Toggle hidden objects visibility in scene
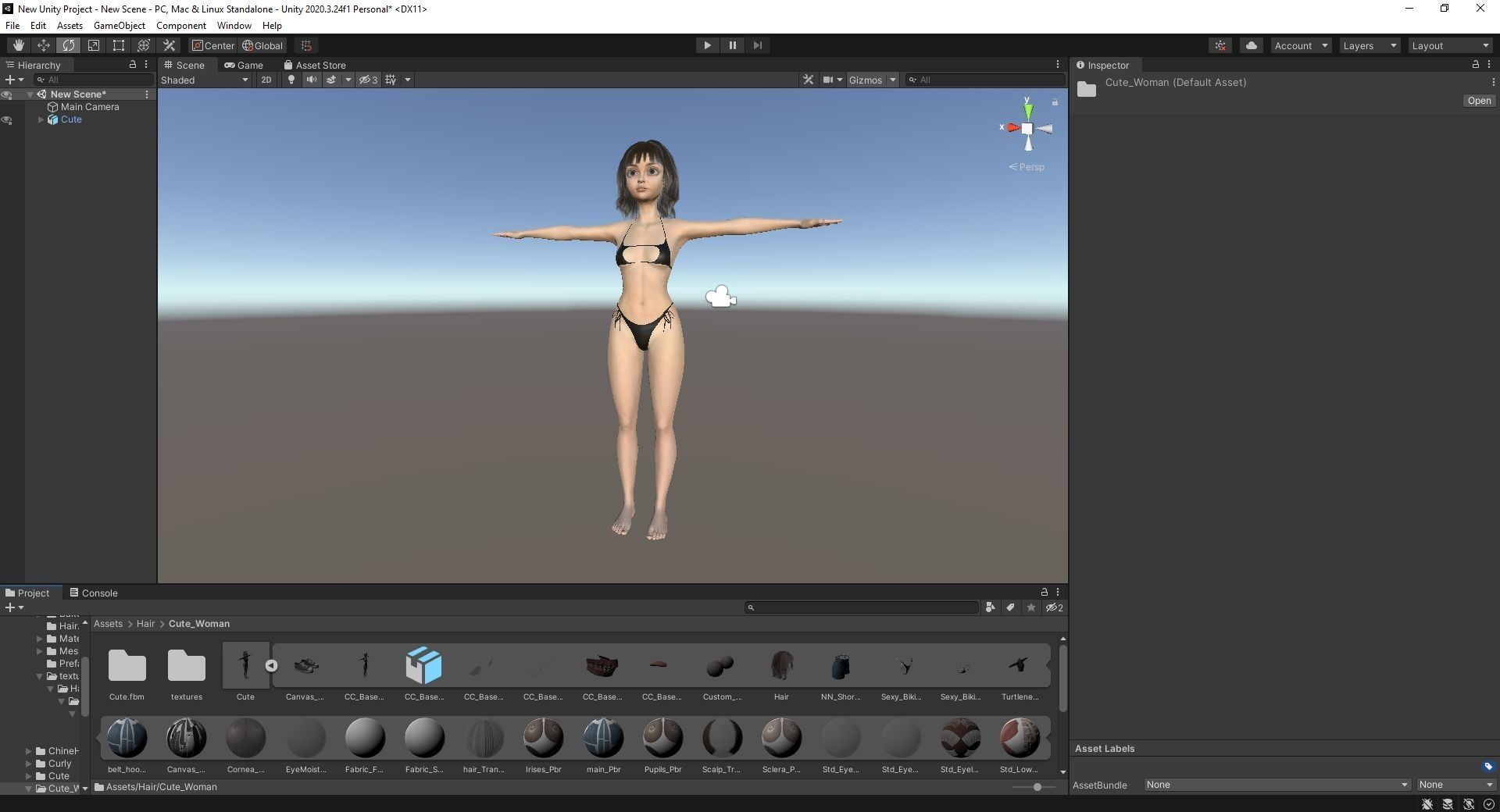The width and height of the screenshot is (1500, 812). click(x=368, y=80)
